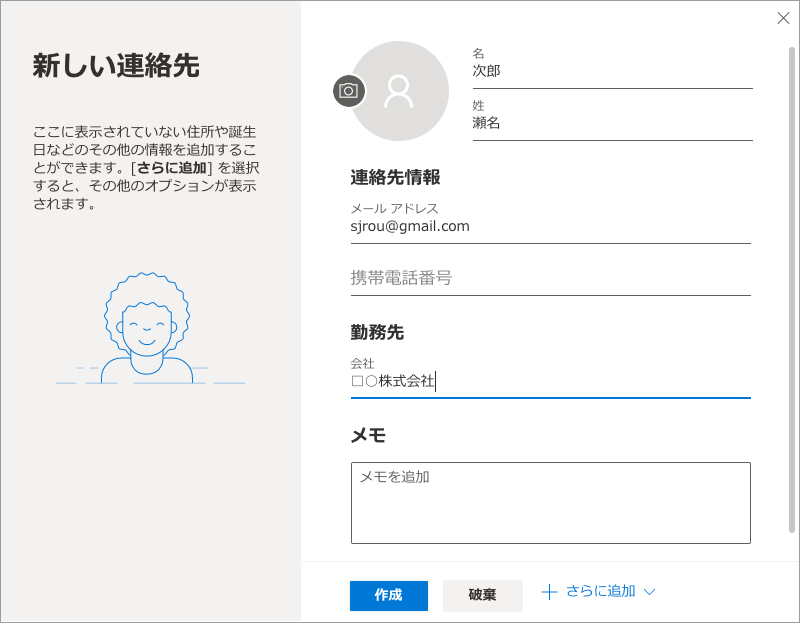800x623 pixels.
Task: Open the さらに追加 options menu
Action: [x=600, y=592]
